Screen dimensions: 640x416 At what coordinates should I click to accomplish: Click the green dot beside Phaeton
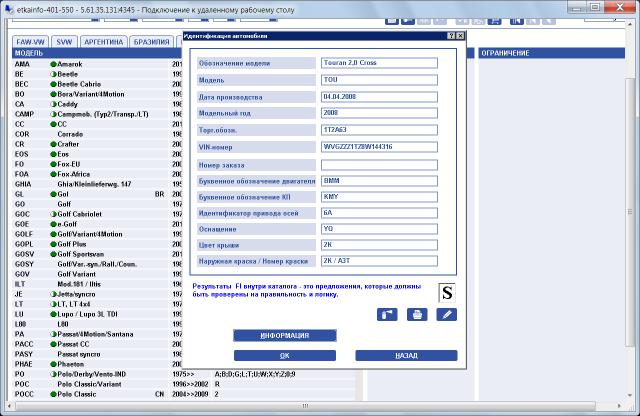pos(53,364)
